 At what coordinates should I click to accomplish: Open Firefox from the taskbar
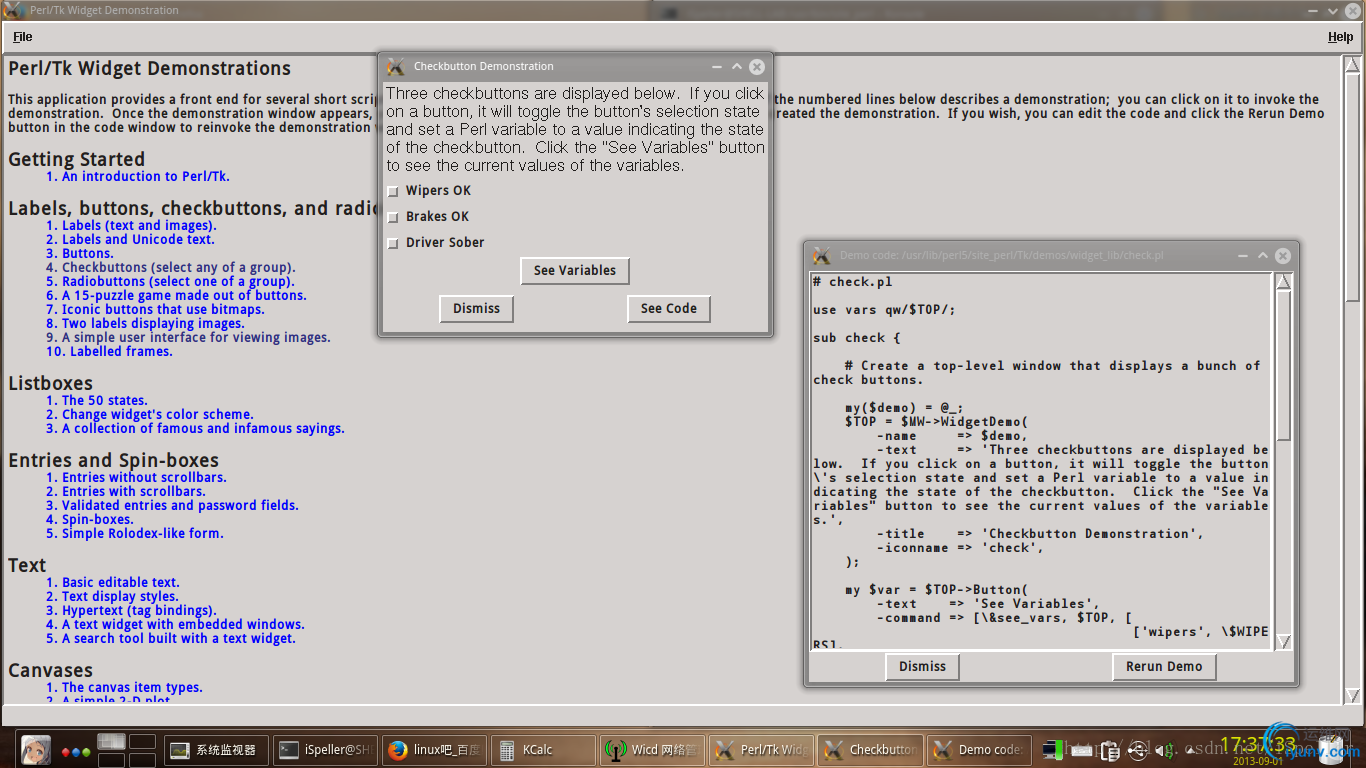coord(434,750)
